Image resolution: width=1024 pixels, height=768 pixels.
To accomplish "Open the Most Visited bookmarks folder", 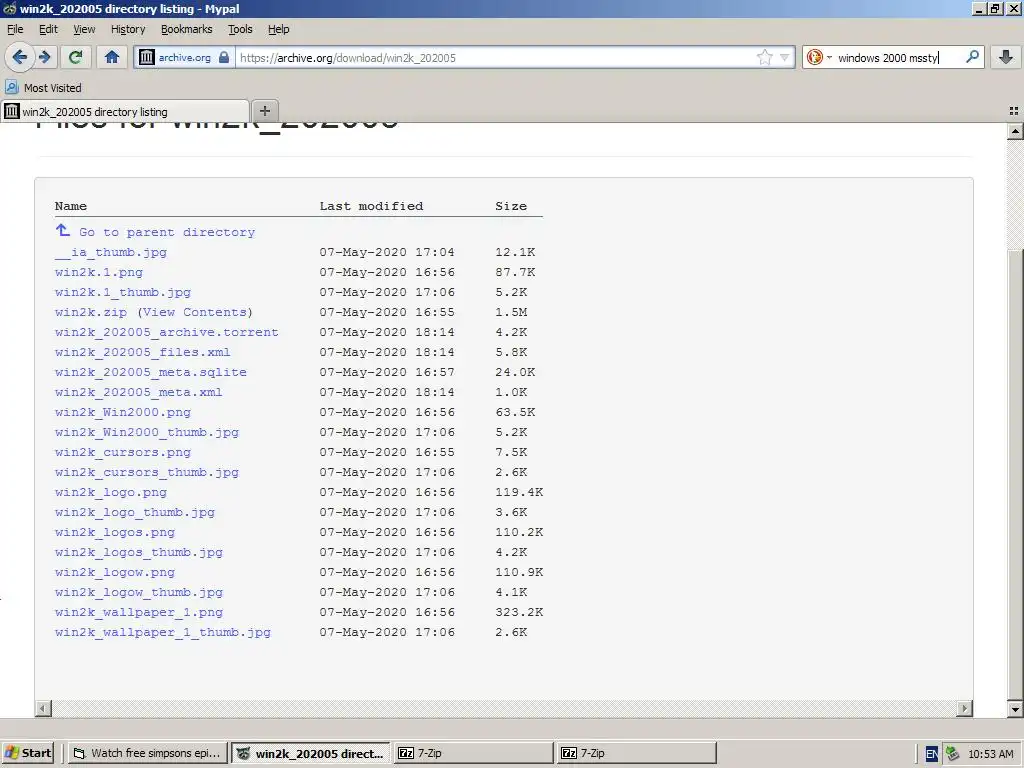I will (x=43, y=88).
